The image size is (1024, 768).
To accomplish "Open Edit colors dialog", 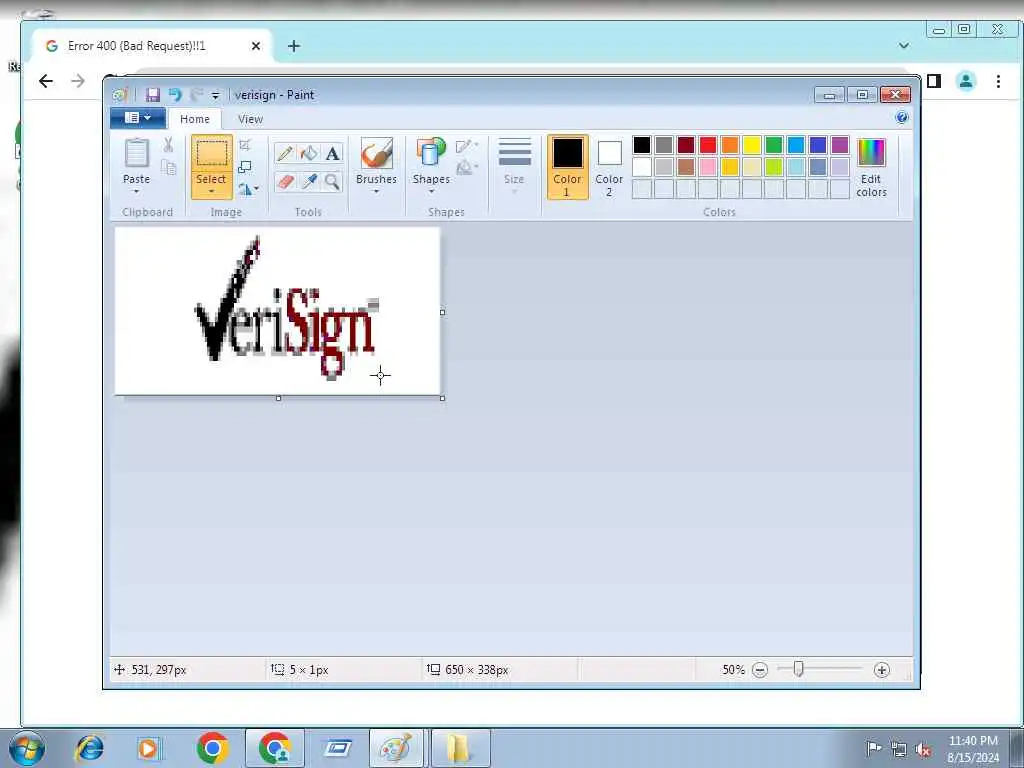I will [x=871, y=167].
